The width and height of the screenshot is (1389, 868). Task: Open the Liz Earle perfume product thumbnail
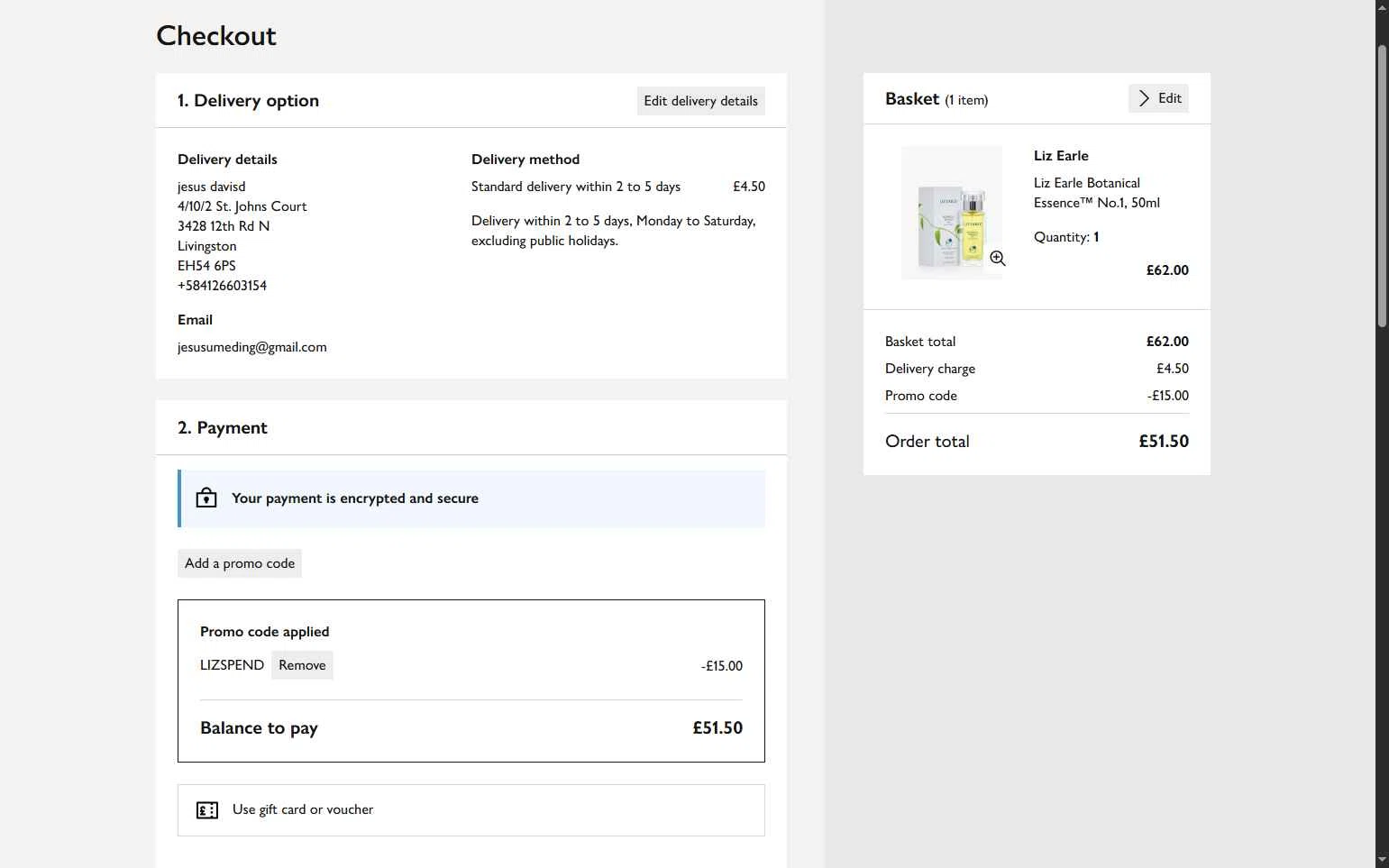[x=951, y=213]
